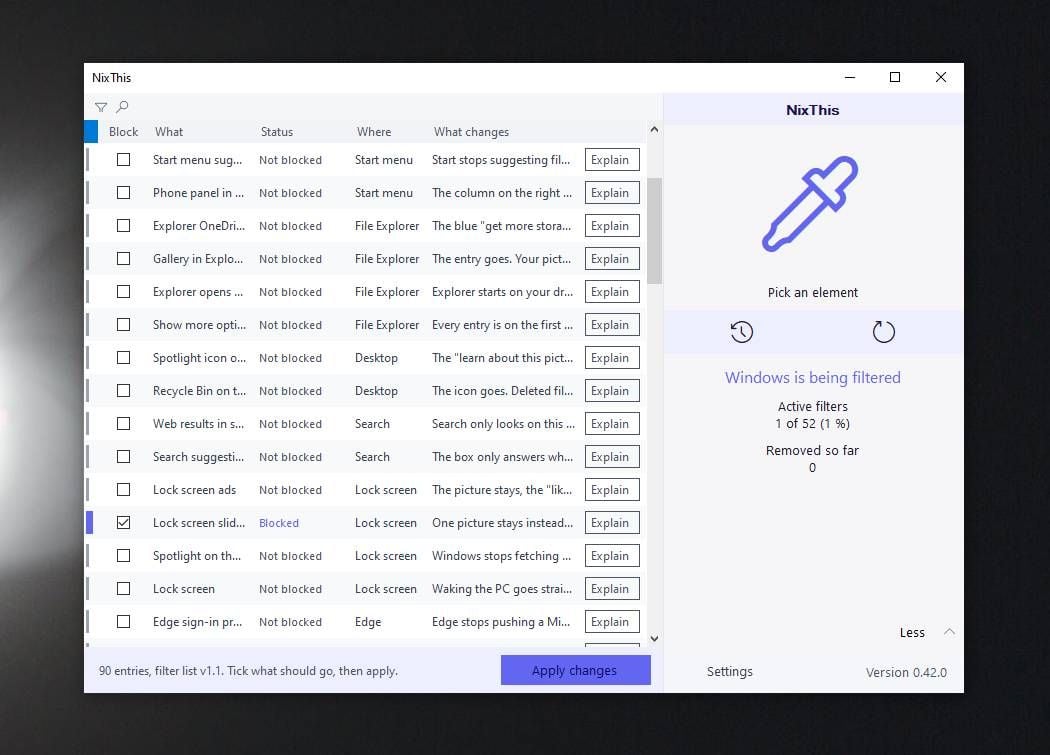
Task: Tick the Phone panel checkbox
Action: [x=123, y=193]
